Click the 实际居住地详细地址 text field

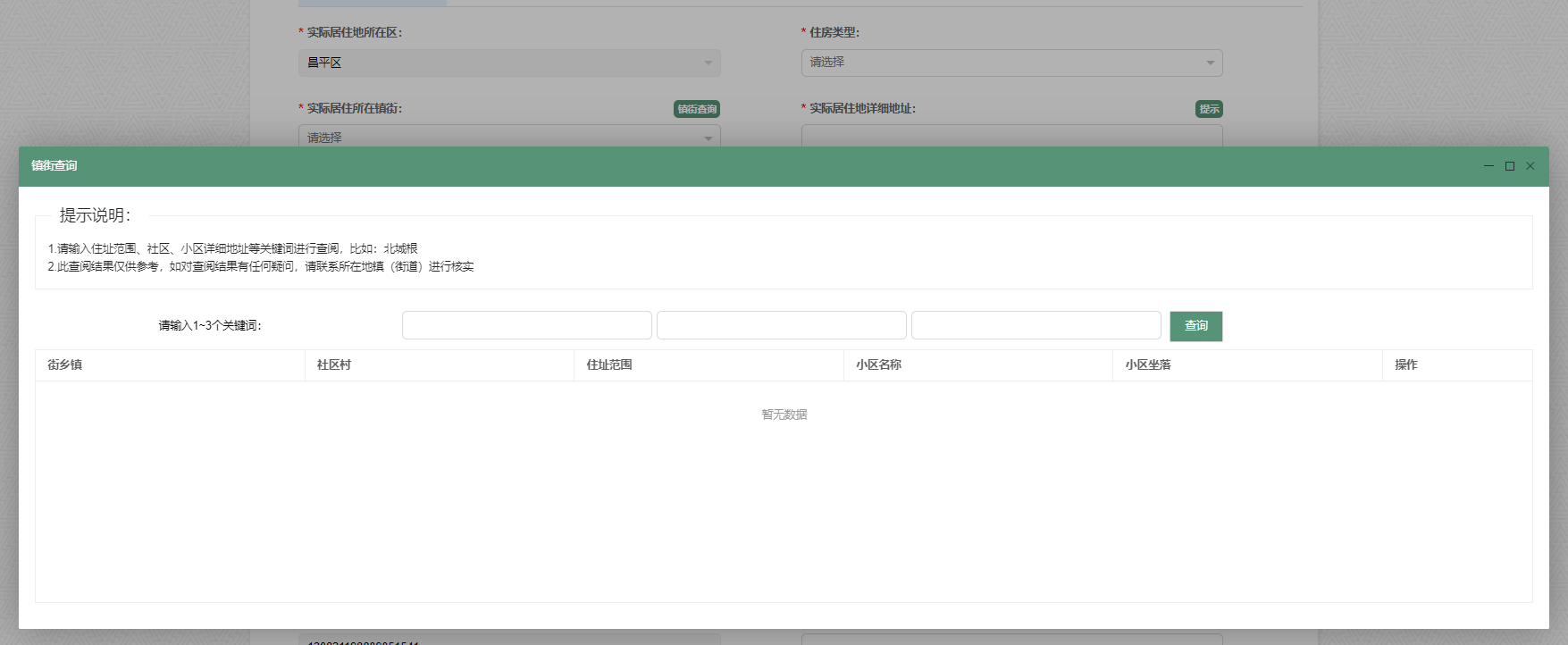pyautogui.click(x=1011, y=137)
